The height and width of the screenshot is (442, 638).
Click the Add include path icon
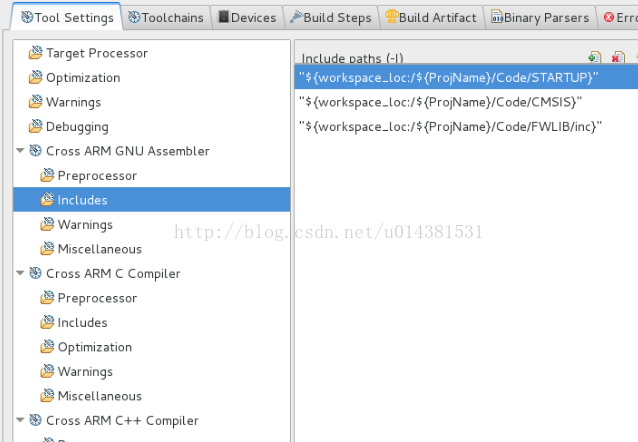[x=595, y=58]
